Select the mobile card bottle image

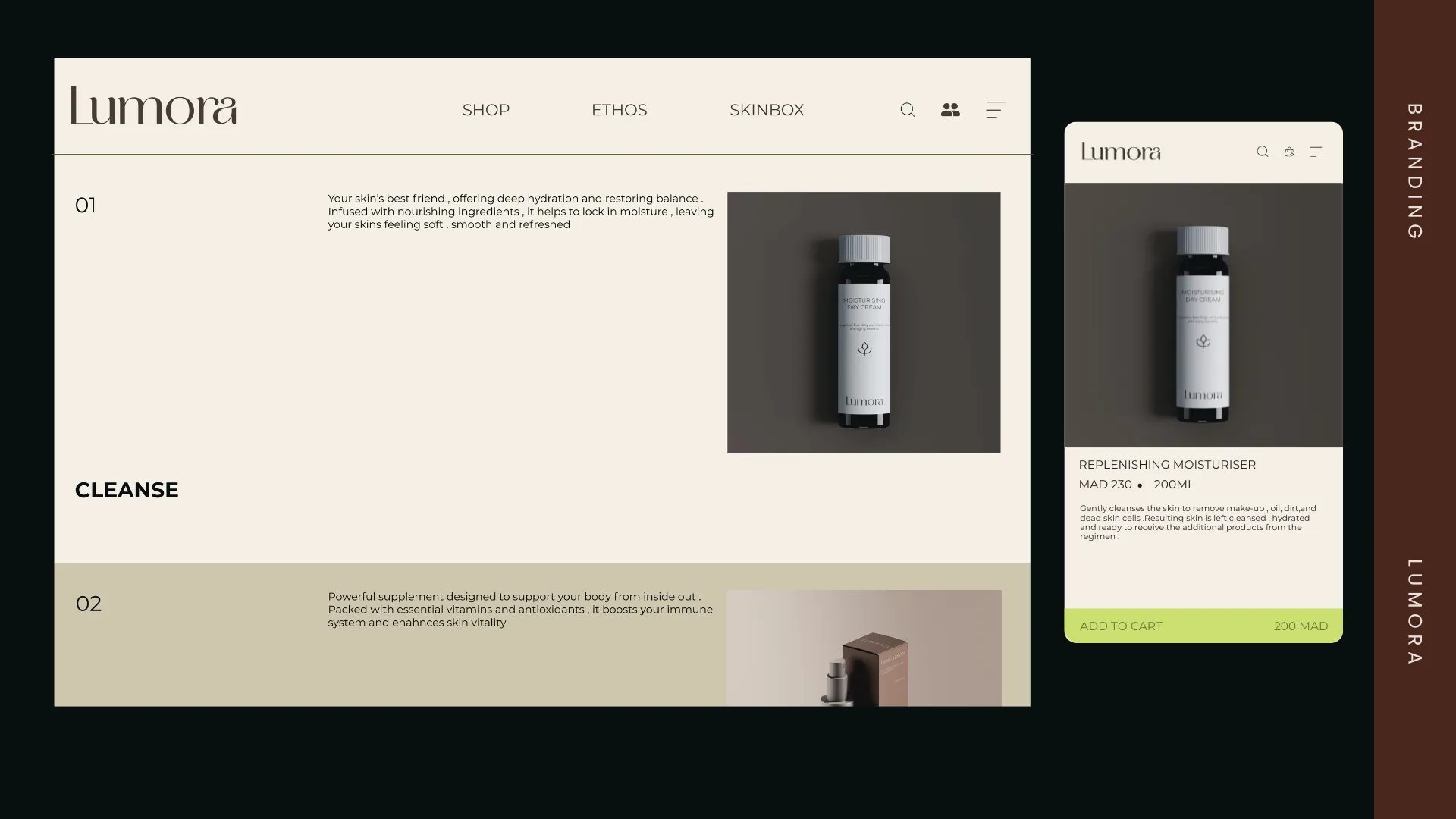tap(1203, 315)
